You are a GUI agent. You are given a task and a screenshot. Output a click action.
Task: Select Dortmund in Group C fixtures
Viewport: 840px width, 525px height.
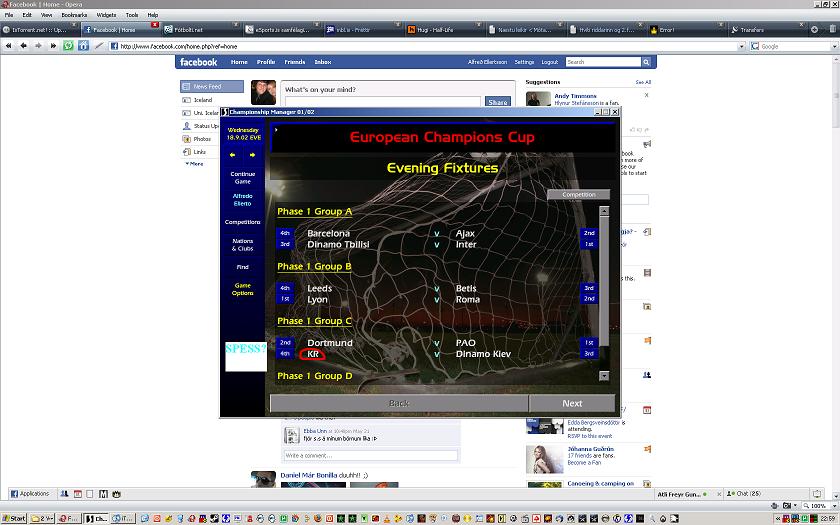coord(330,343)
